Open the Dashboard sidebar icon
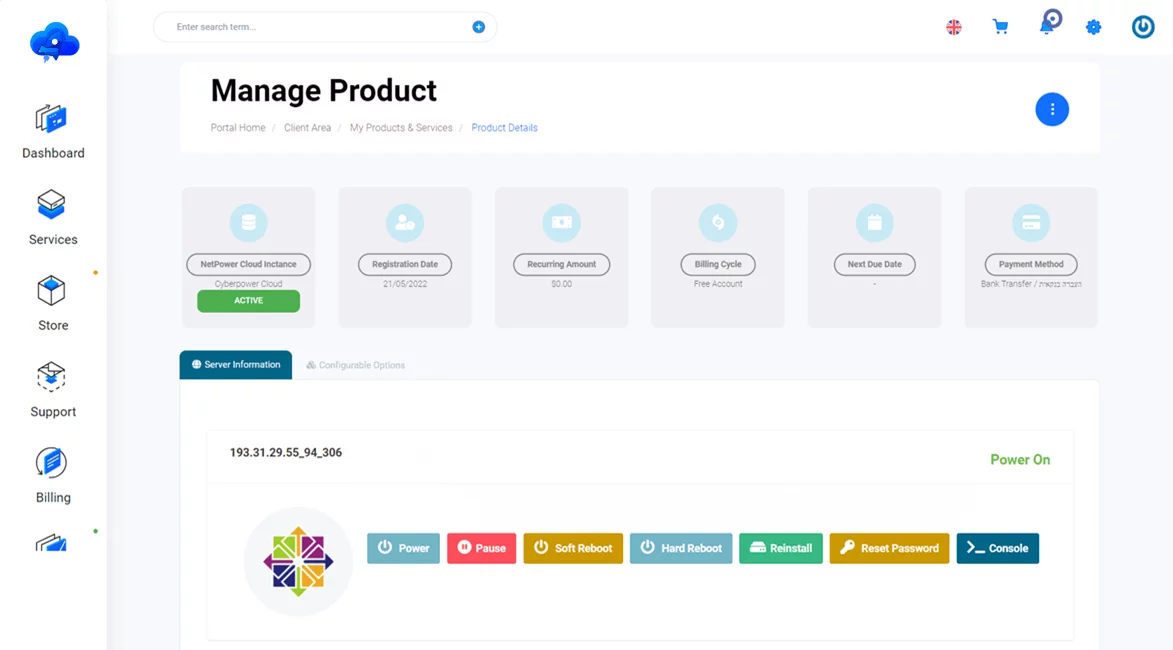This screenshot has width=1173, height=650. [52, 119]
